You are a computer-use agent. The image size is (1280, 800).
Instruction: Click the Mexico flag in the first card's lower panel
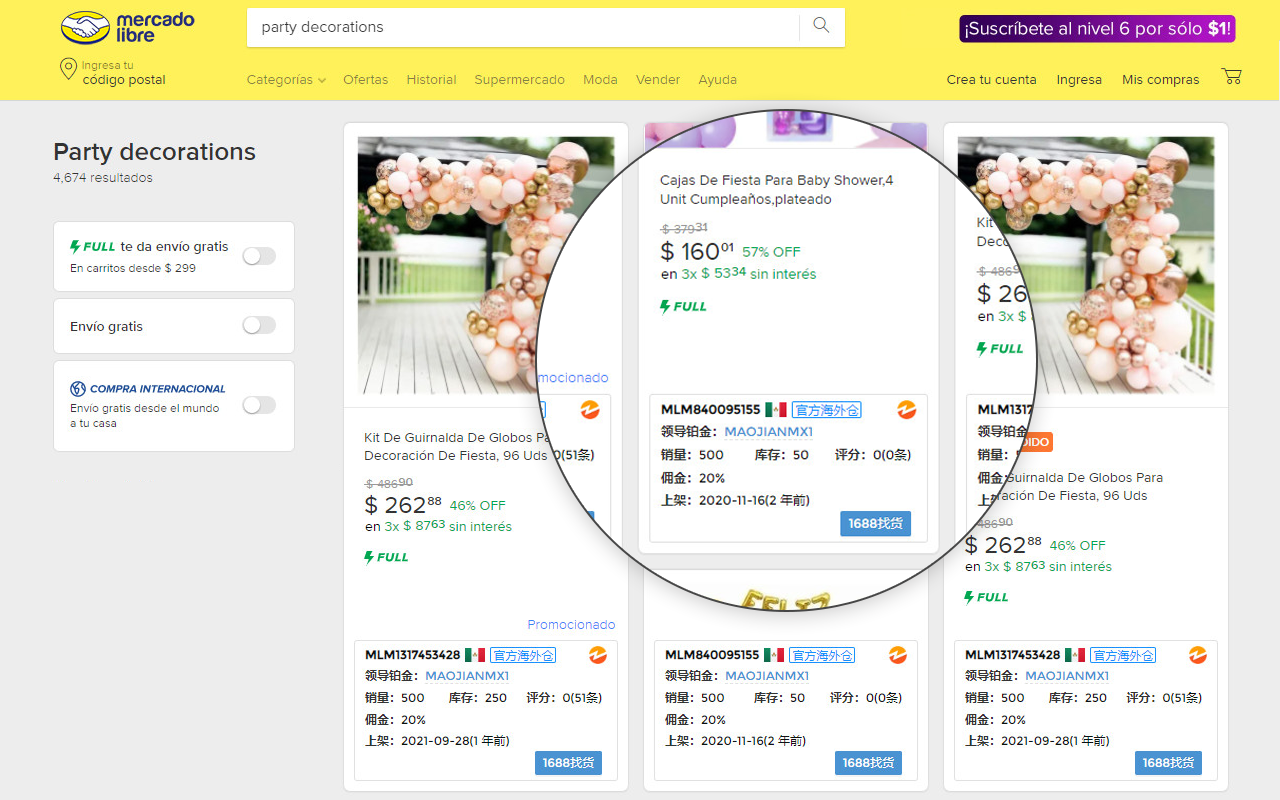475,655
